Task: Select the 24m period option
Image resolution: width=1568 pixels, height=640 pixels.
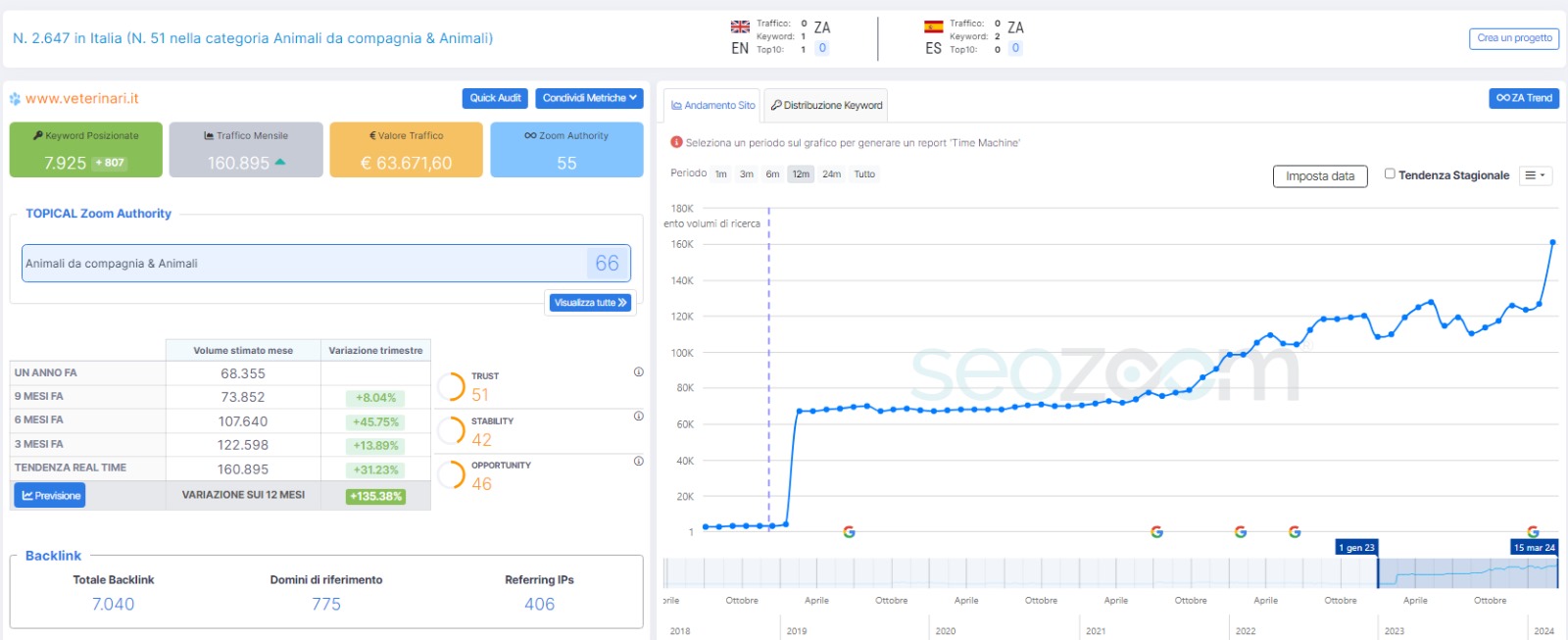Action: (831, 174)
